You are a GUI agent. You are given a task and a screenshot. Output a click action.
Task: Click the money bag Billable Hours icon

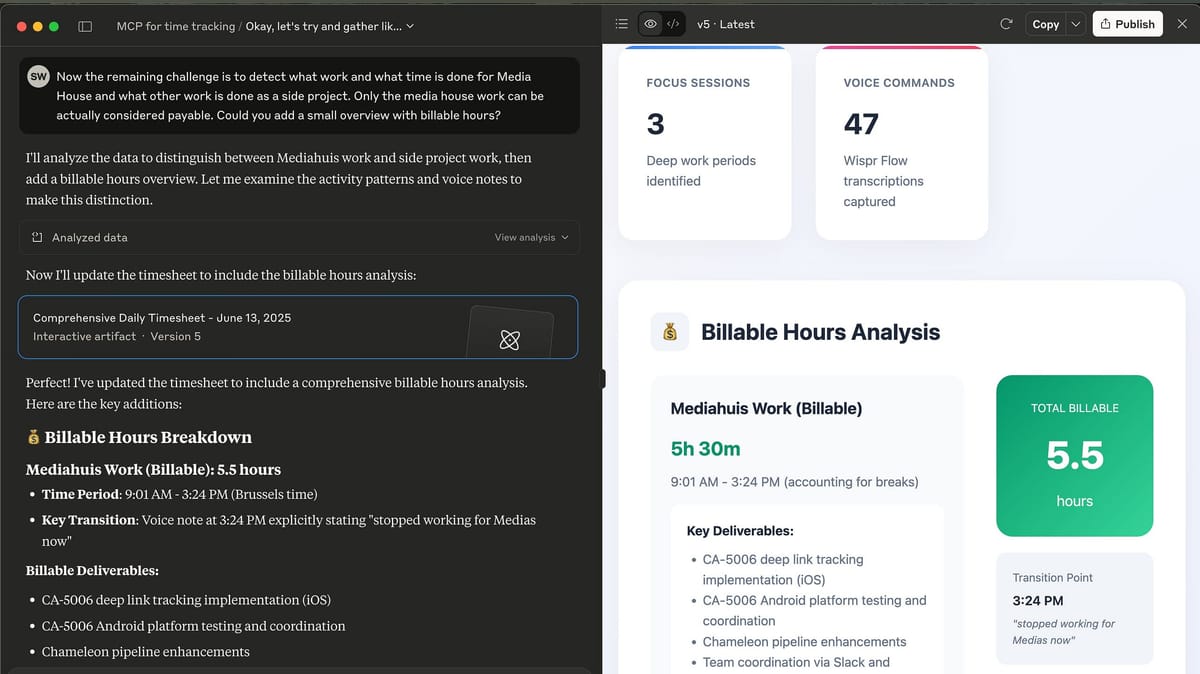pos(670,332)
